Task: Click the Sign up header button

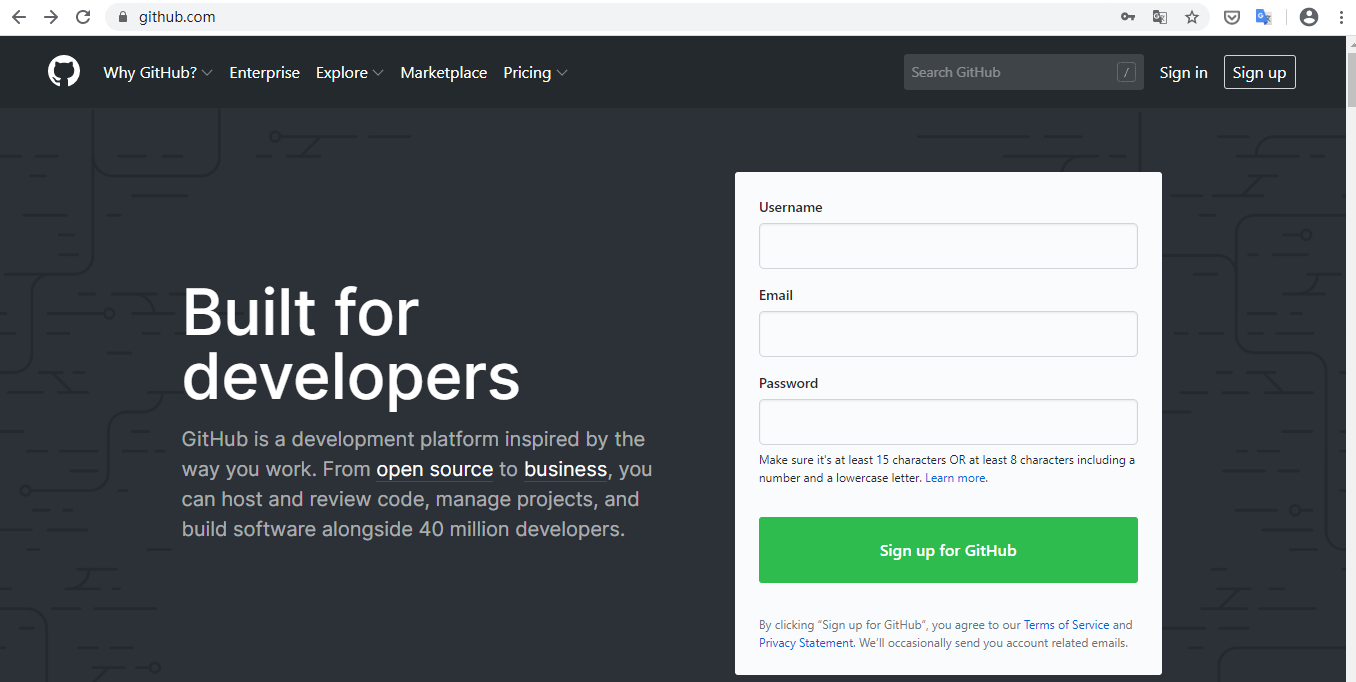Action: tap(1259, 72)
